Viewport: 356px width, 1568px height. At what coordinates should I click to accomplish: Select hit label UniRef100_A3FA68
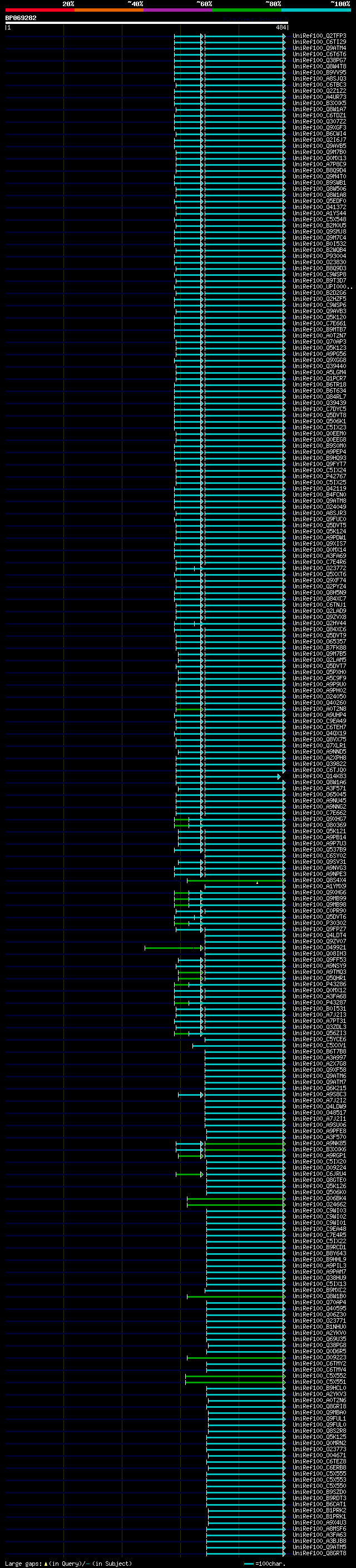[x=319, y=996]
